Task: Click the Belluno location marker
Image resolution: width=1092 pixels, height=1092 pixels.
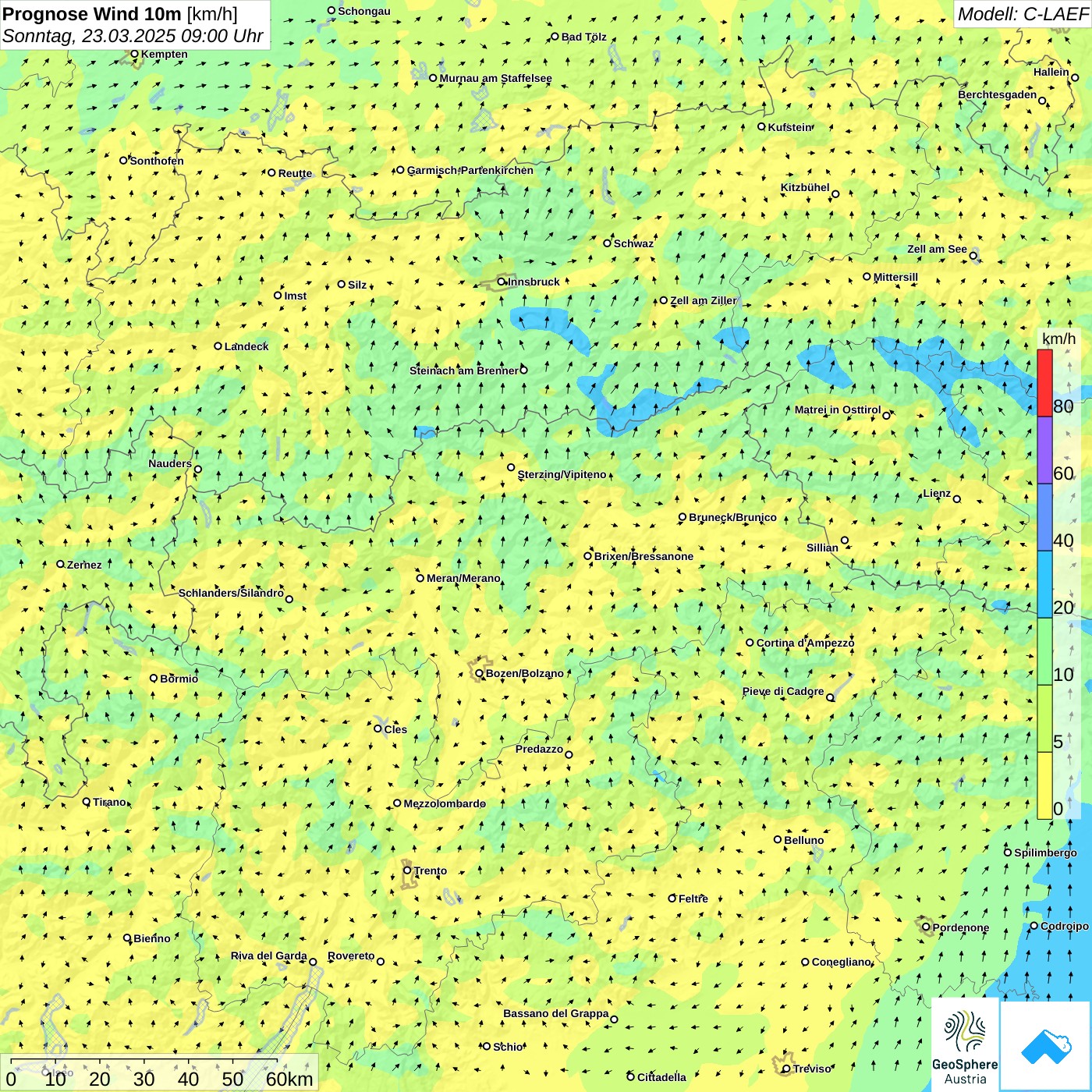Action: [778, 839]
